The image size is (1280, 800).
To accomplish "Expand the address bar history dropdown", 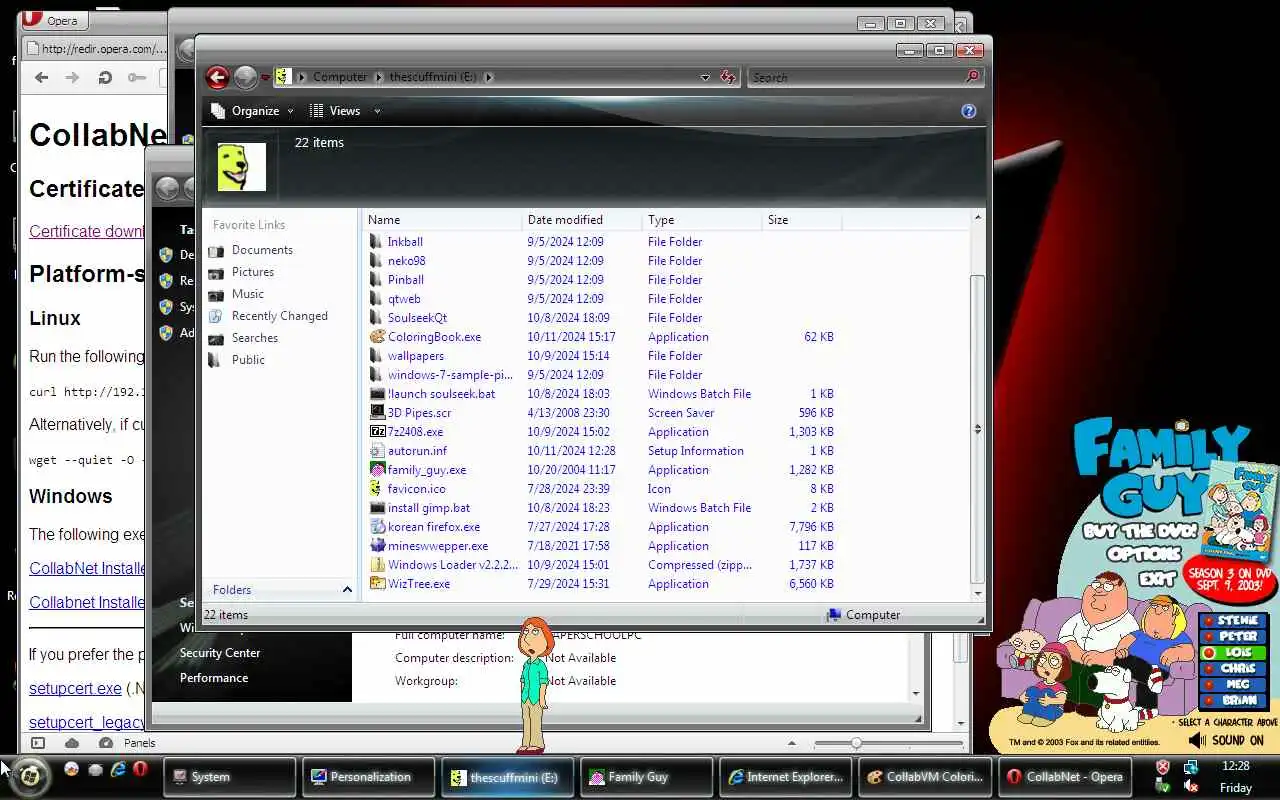I will 705,77.
